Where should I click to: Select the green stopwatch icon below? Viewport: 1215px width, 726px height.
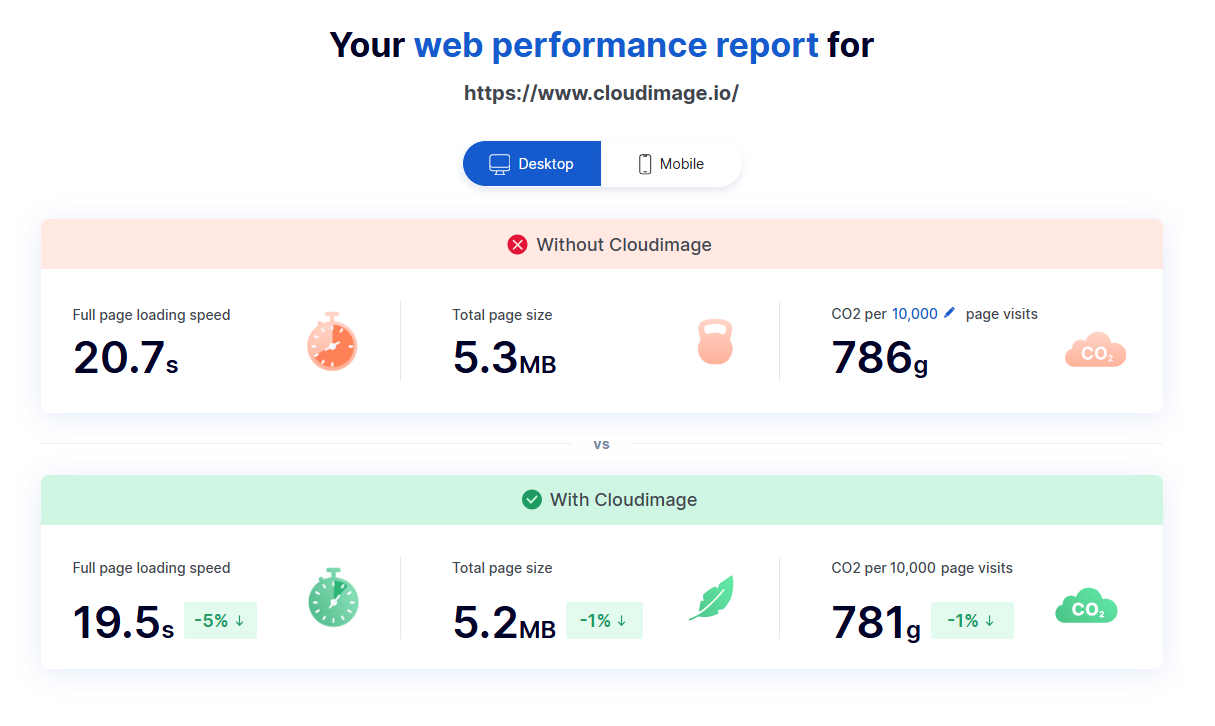[x=332, y=599]
